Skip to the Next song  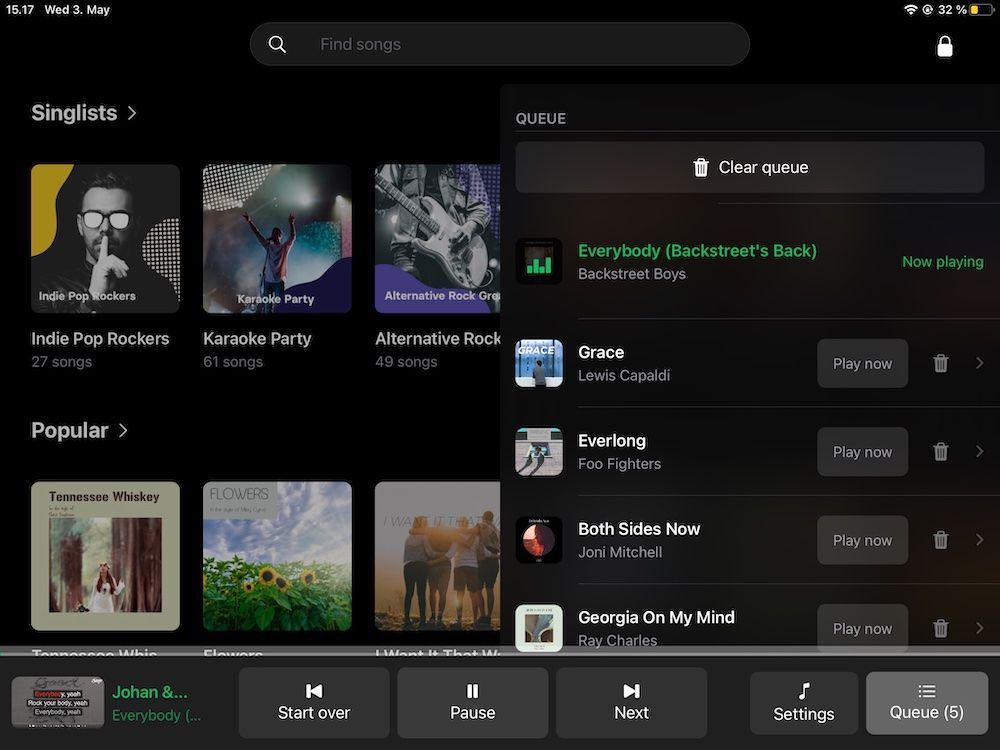631,703
